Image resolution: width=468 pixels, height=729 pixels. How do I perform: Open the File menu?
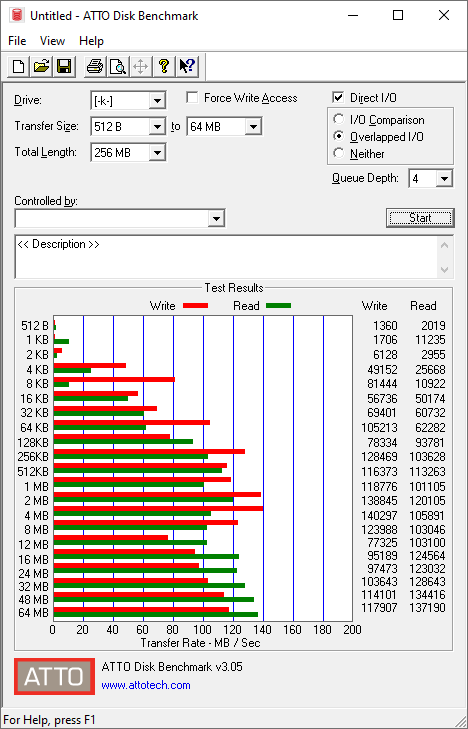[x=17, y=41]
